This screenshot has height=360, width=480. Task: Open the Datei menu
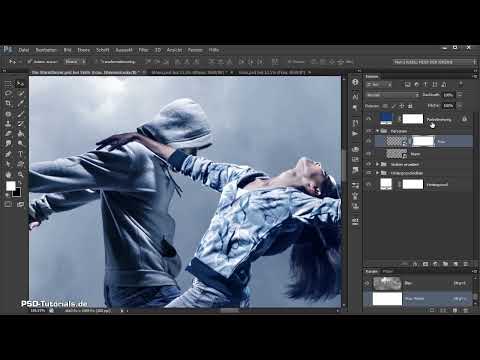(x=24, y=50)
